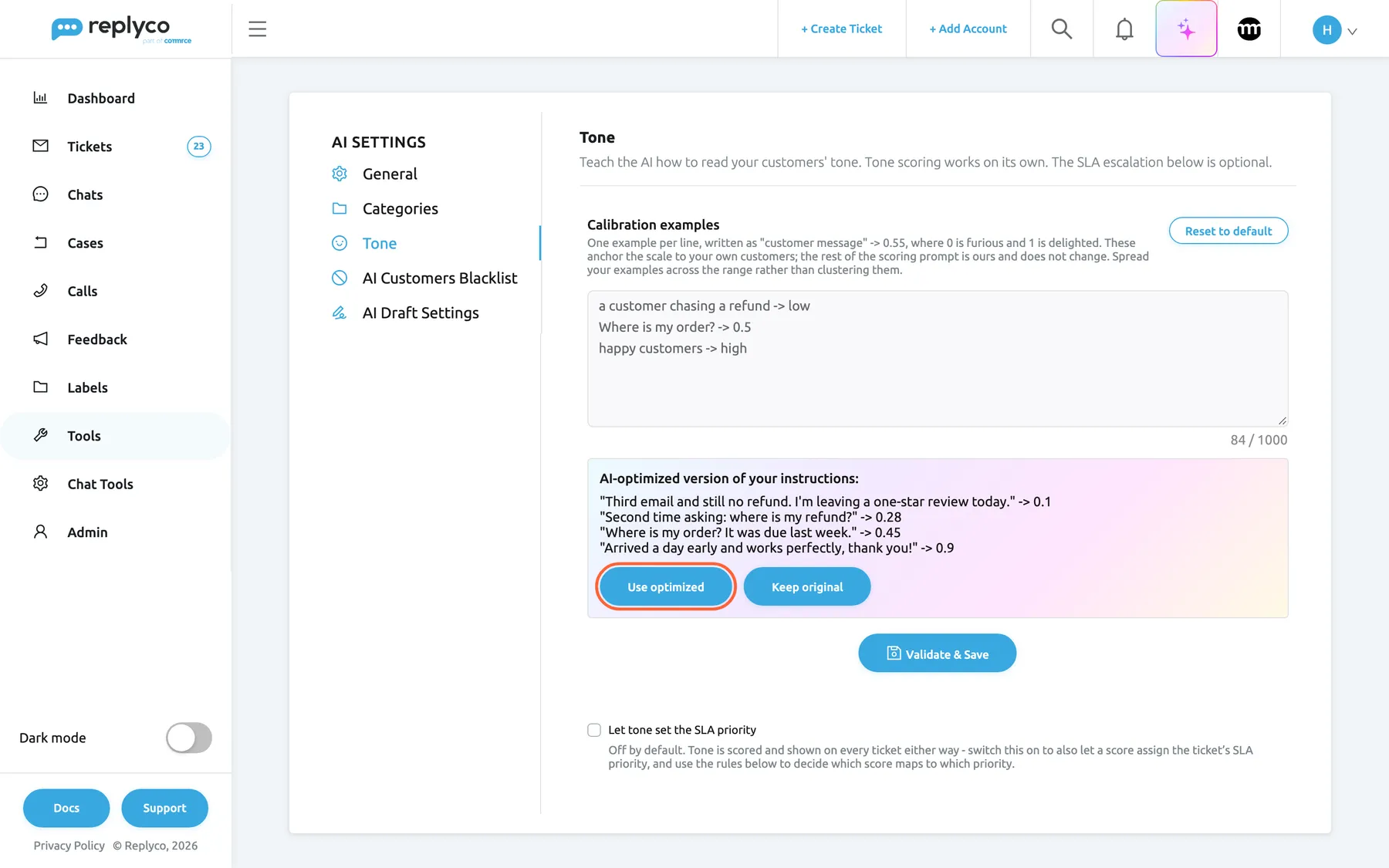This screenshot has height=868, width=1389.
Task: Click the "AI SETTINGS" heading
Action: (x=379, y=142)
